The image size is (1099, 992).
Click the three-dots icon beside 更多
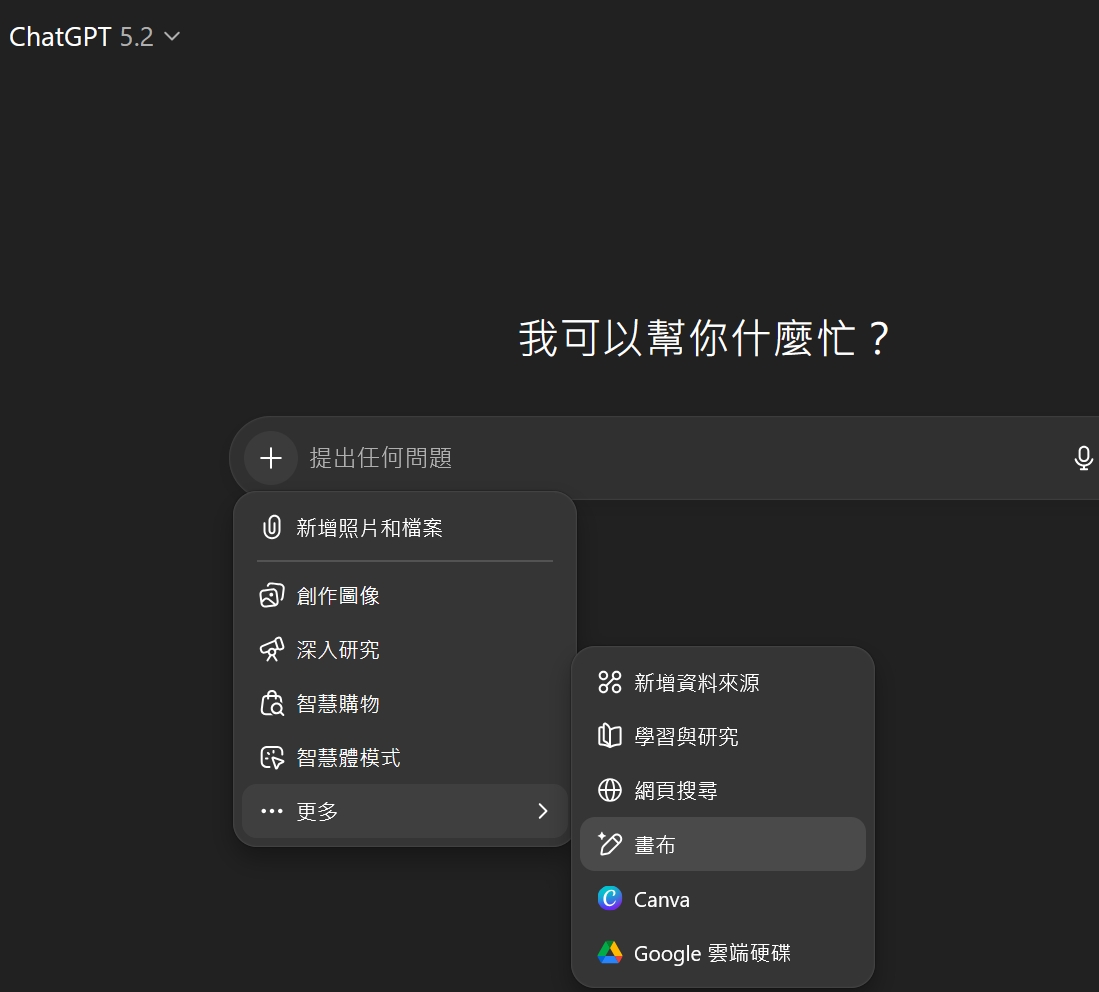tap(271, 811)
